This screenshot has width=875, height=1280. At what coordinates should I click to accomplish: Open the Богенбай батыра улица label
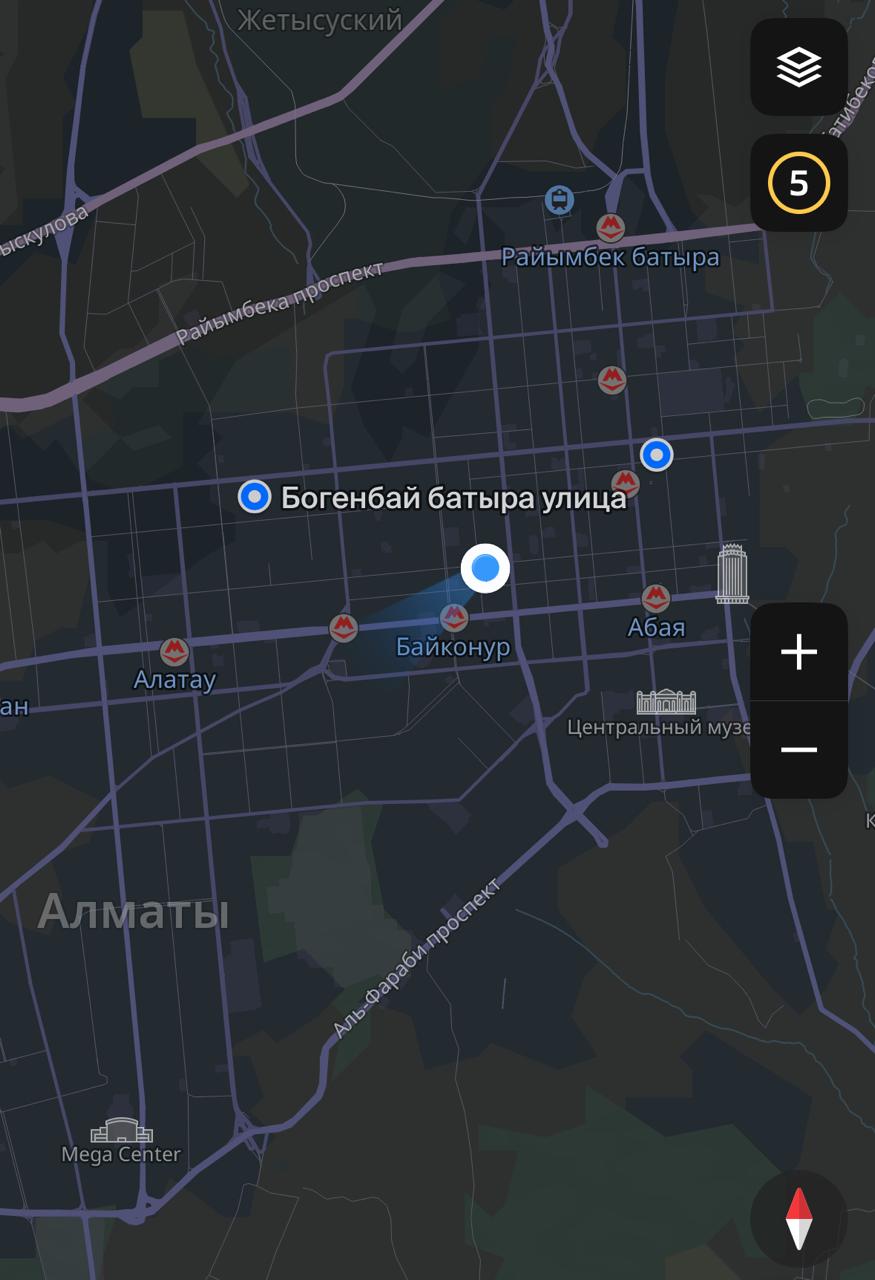[453, 497]
